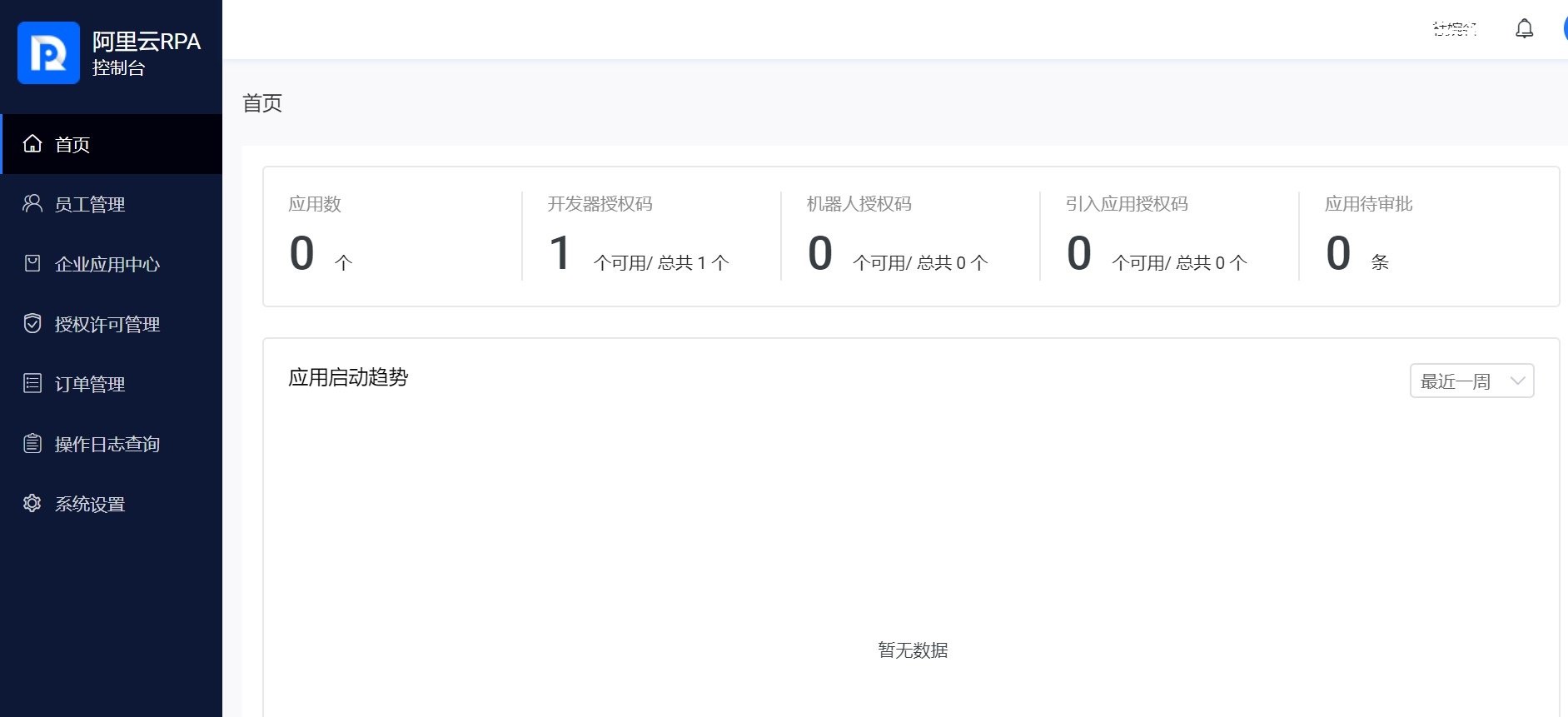Select 授权许可管理 menu item
This screenshot has height=717, width=1568.
[112, 324]
